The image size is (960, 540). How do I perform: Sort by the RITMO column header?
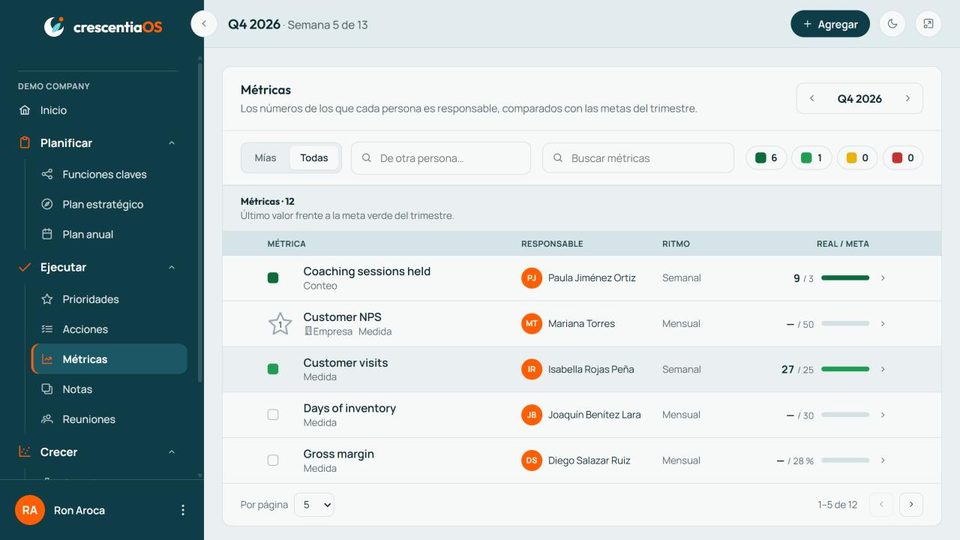tap(676, 244)
